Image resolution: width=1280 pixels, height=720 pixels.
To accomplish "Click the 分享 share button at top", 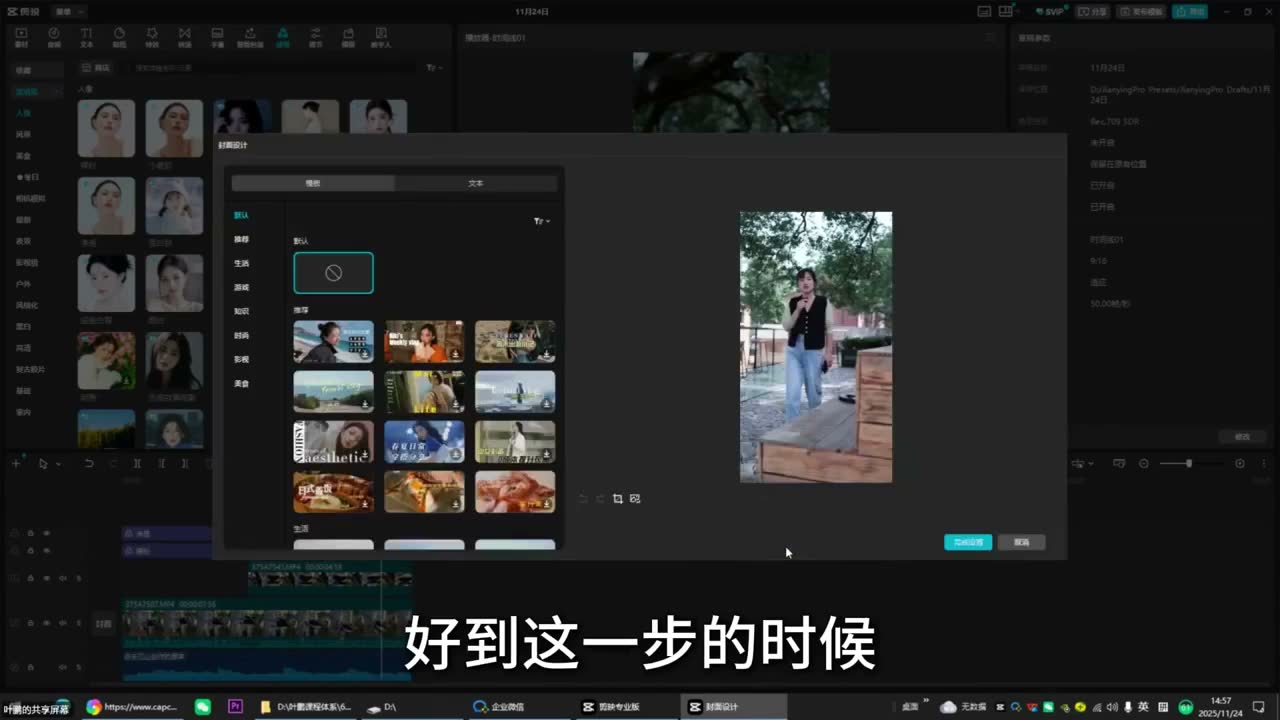I will point(1093,11).
